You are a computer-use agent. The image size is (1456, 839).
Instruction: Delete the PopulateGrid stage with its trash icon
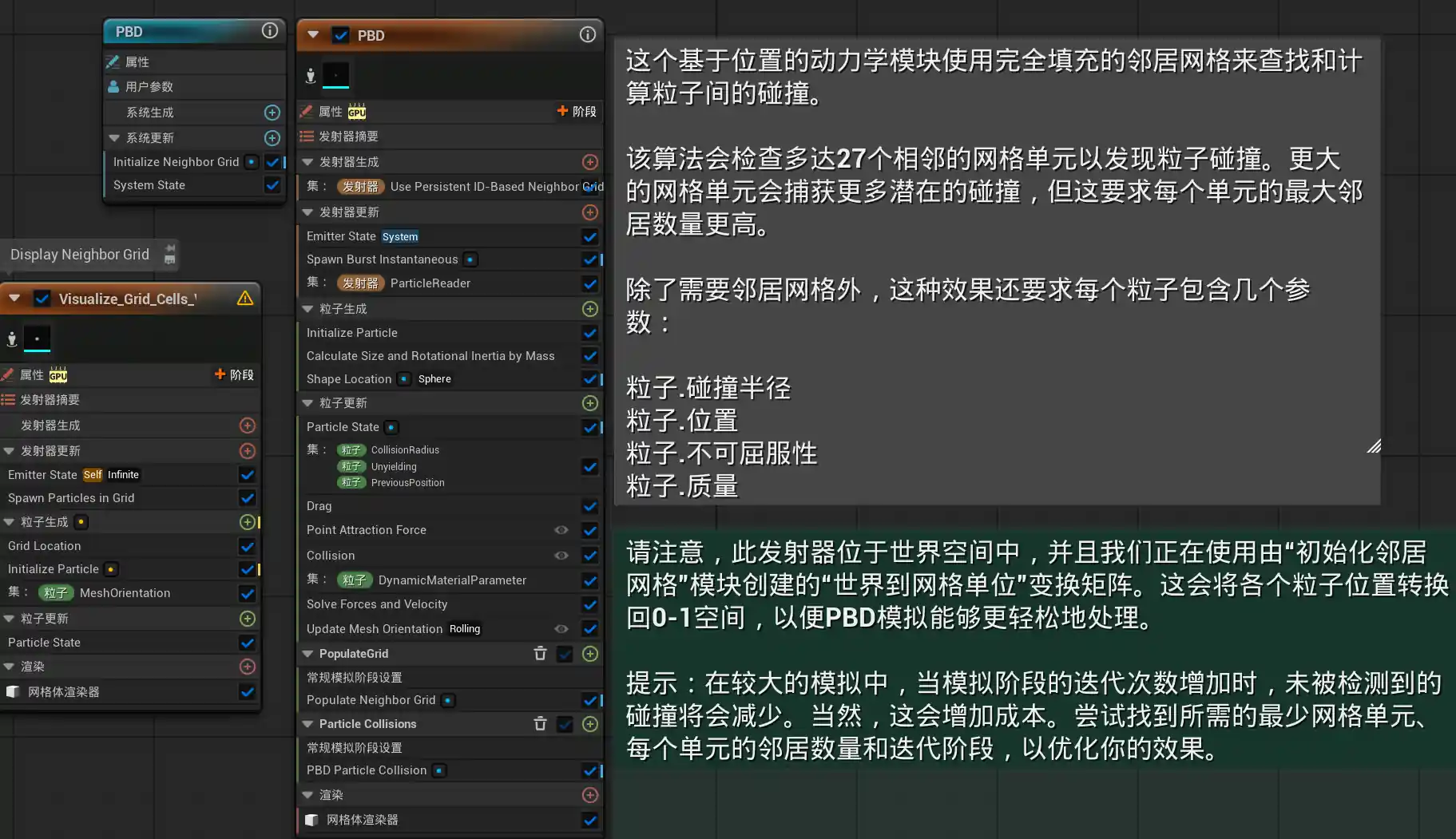540,654
